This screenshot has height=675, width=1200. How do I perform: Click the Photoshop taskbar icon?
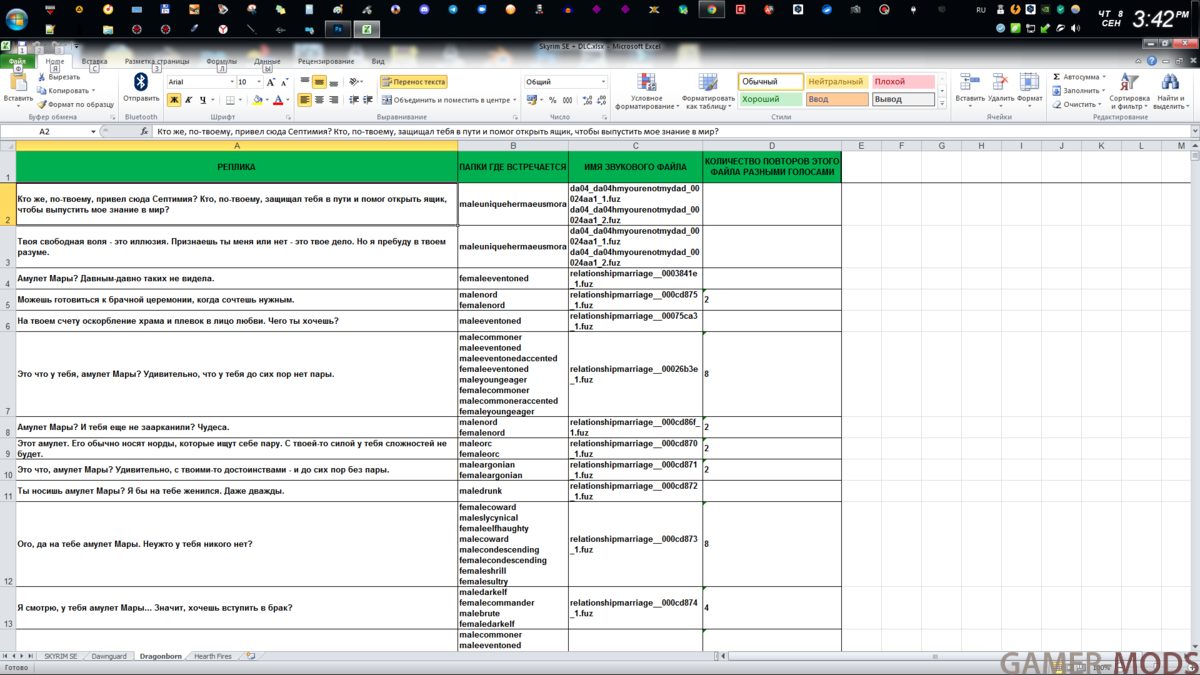(x=339, y=30)
